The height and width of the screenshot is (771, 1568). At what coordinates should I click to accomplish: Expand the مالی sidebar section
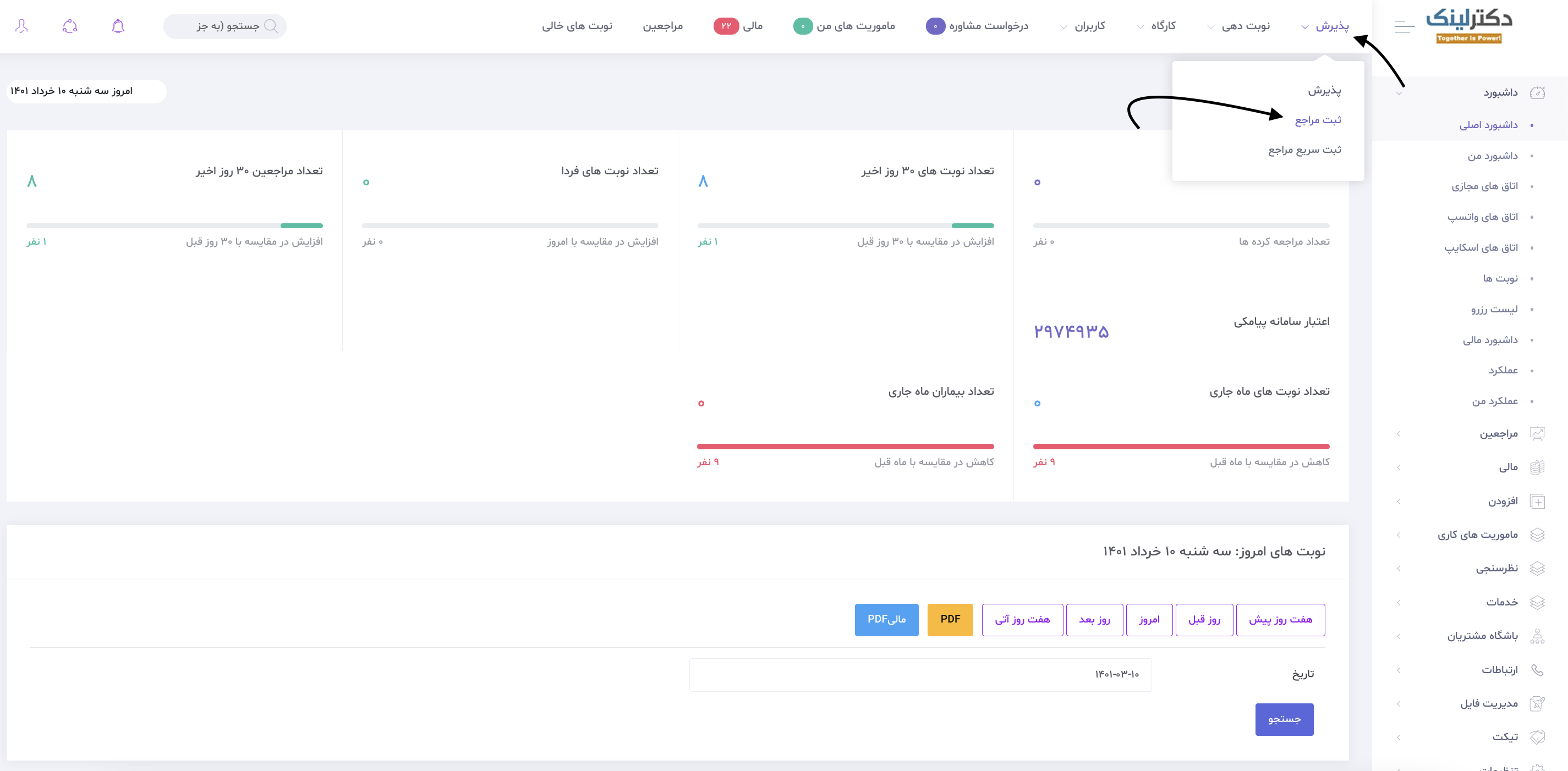pyautogui.click(x=1399, y=467)
